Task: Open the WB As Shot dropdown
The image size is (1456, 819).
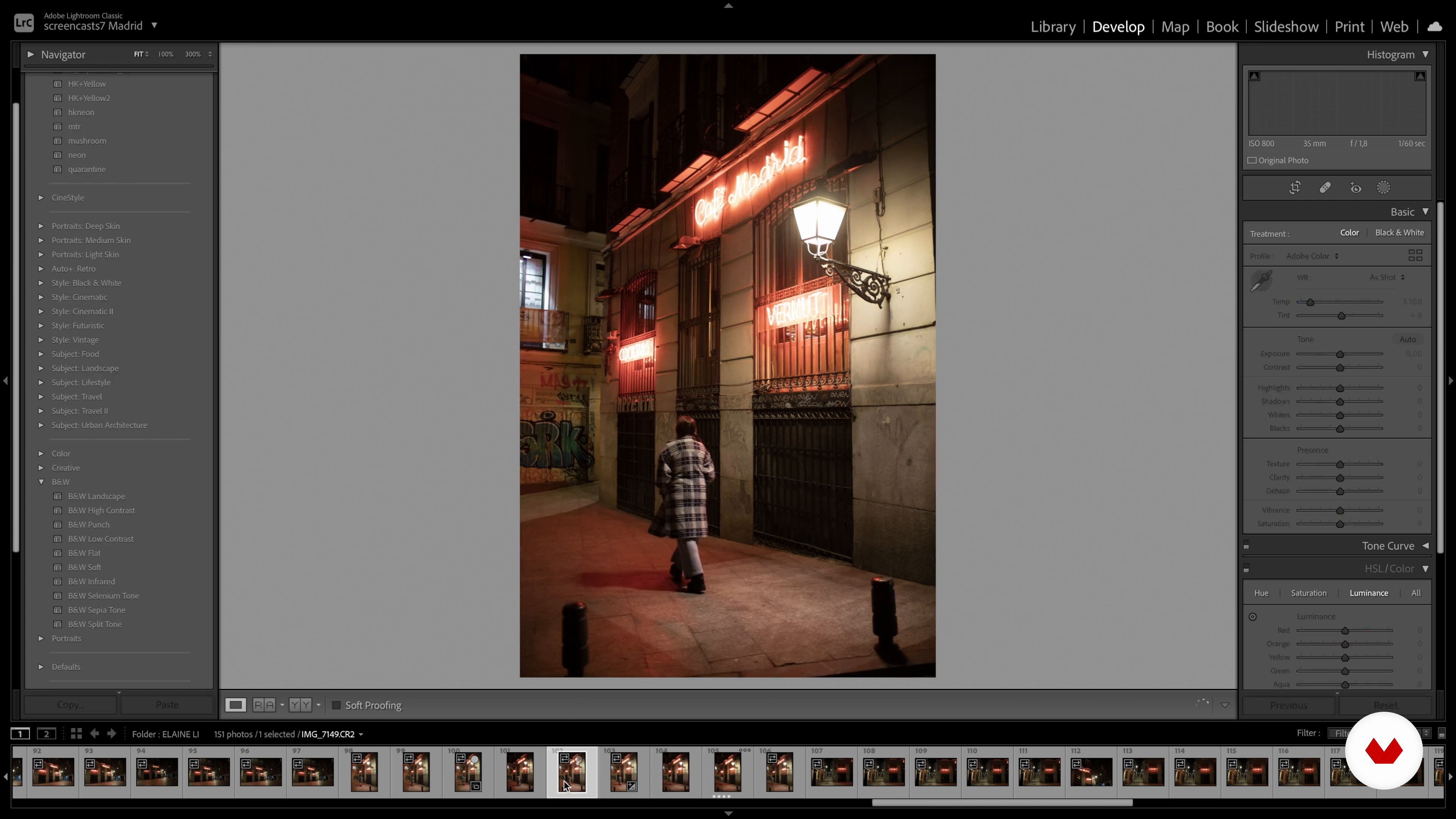Action: tap(1387, 278)
